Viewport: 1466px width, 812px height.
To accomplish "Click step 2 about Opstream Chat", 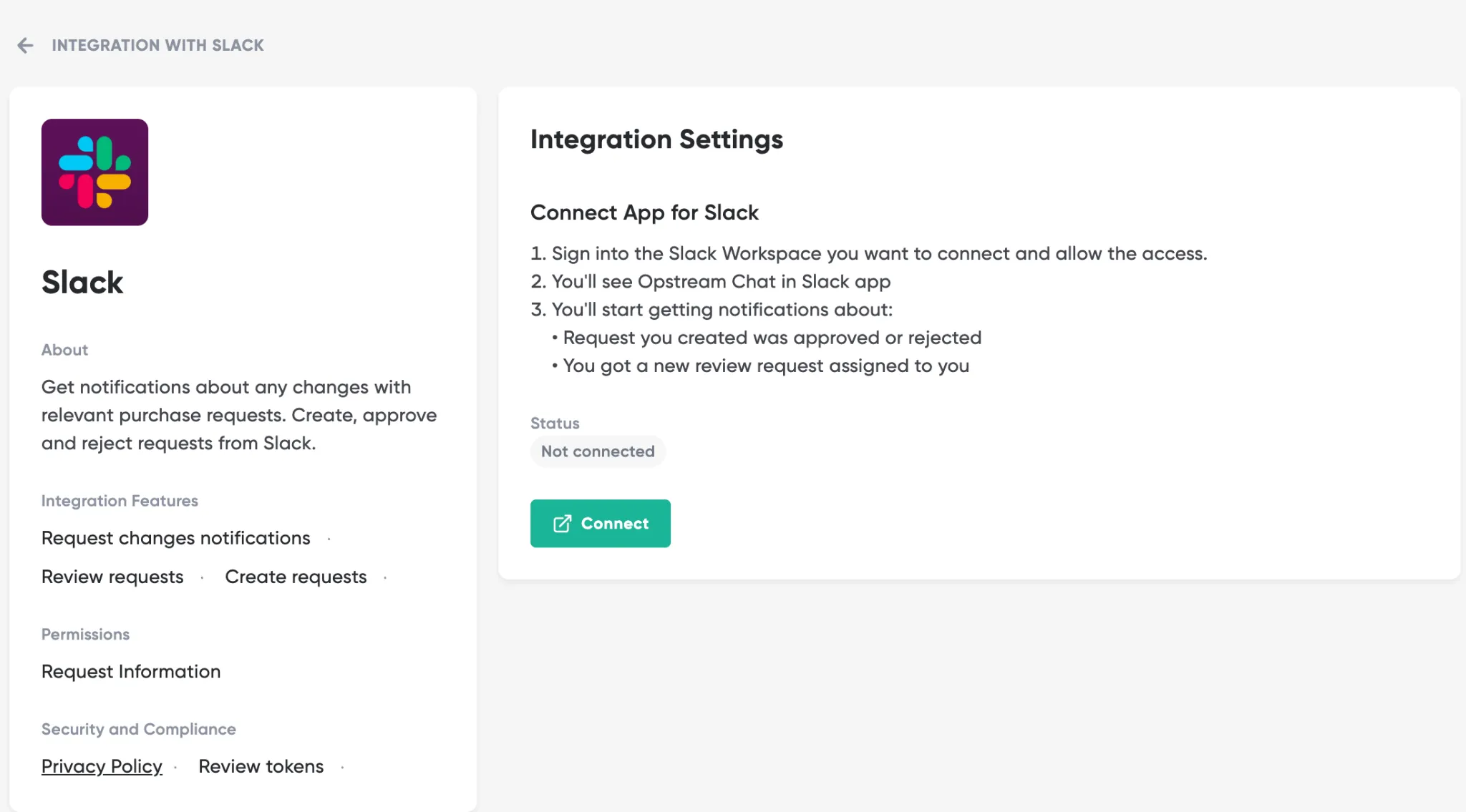I will [x=711, y=281].
